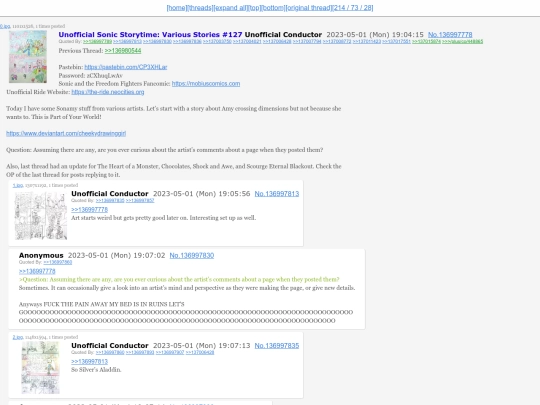540x405 pixels.
Task: Click the timestamp 19:07:02
Action: click(x=116, y=256)
